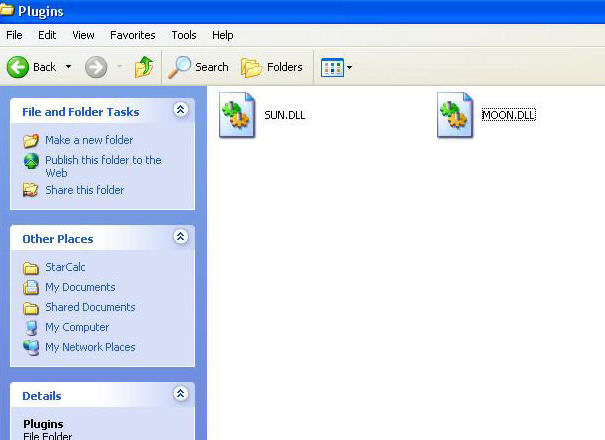Open My Documents link
The height and width of the screenshot is (440, 605).
pos(80,287)
